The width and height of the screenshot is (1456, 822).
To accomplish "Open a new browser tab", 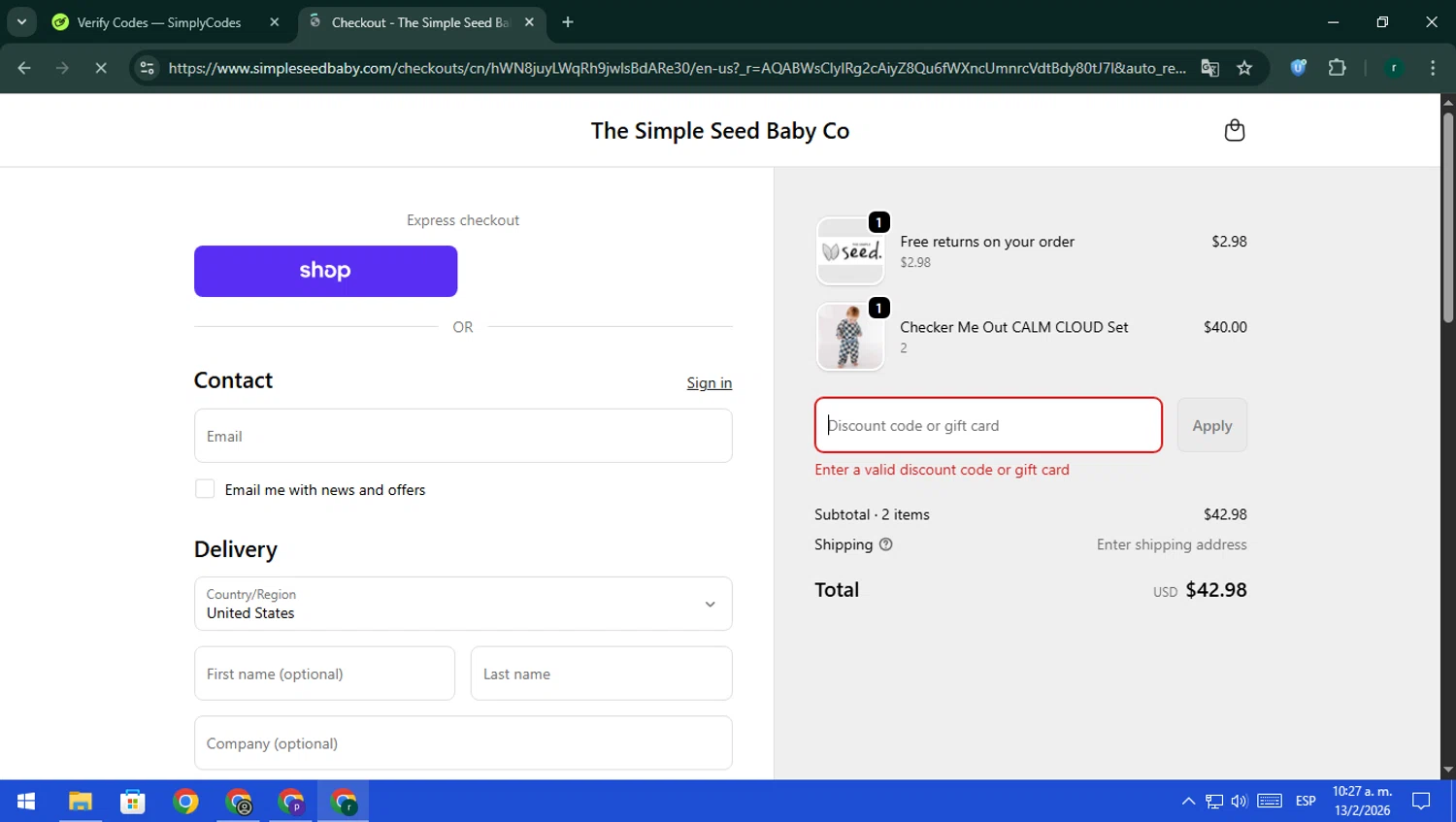I will [568, 22].
